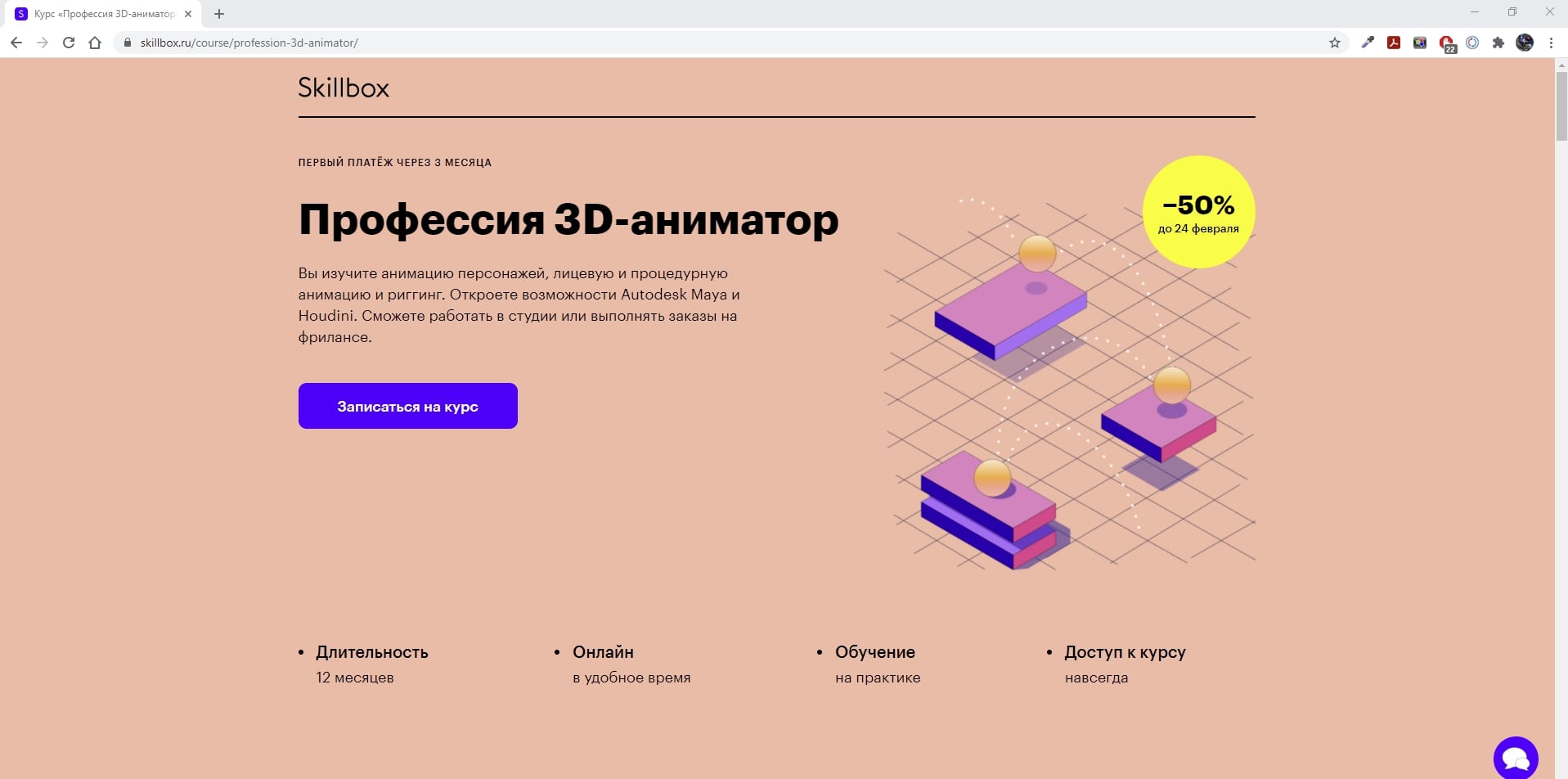1568x779 pixels.
Task: Click the 12 месяцев text
Action: click(355, 678)
